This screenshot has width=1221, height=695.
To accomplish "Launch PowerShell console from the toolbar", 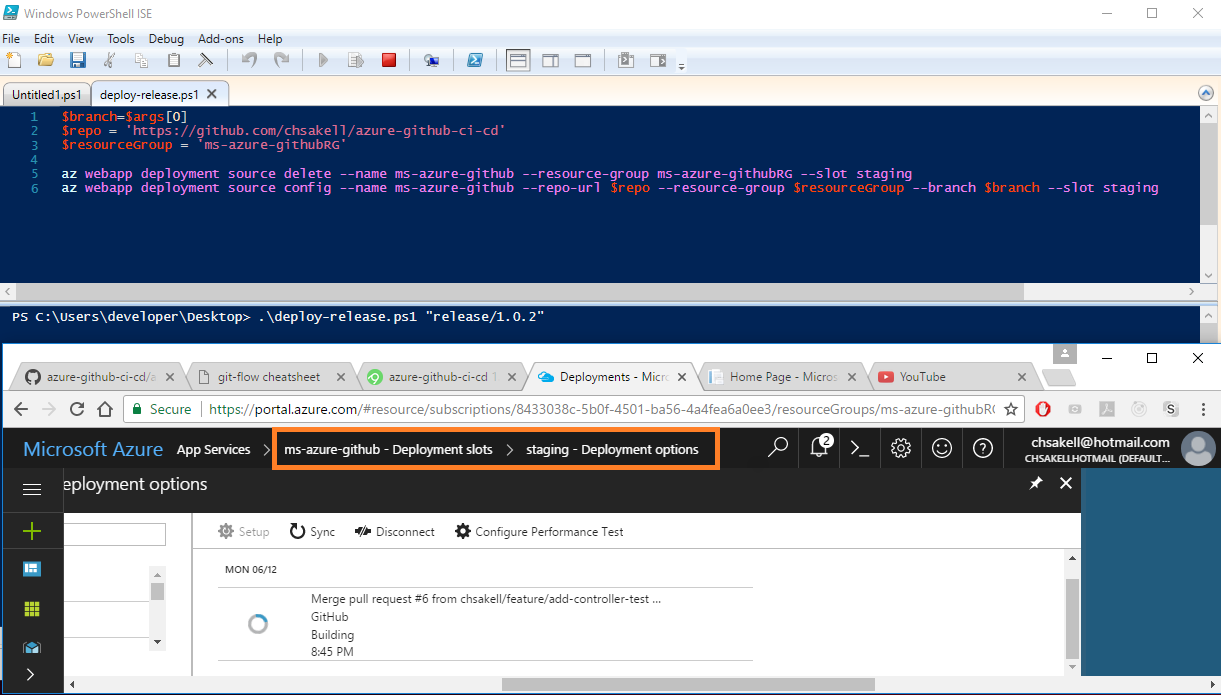I will 475,61.
